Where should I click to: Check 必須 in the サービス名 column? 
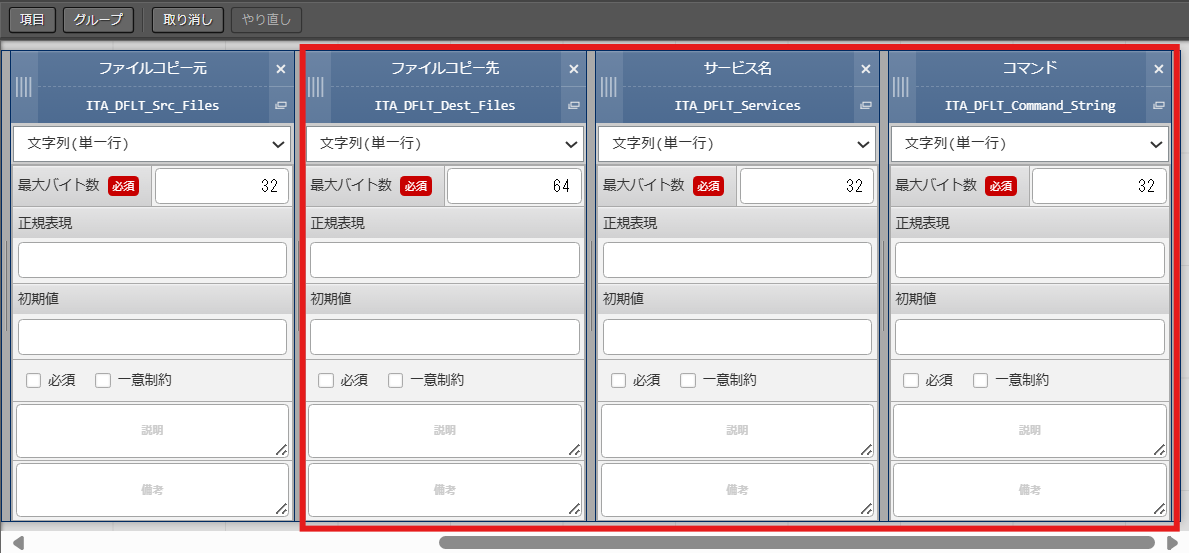coord(619,381)
